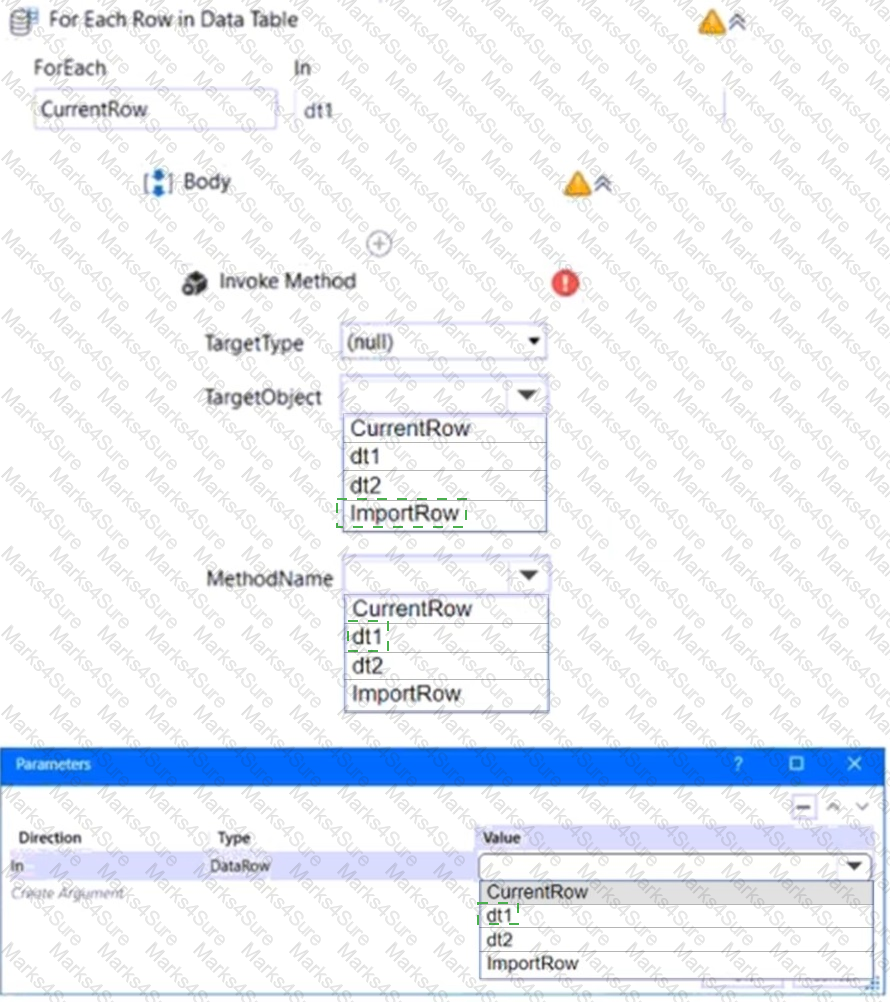
Task: Select dt1 in MethodName list
Action: tap(446, 637)
